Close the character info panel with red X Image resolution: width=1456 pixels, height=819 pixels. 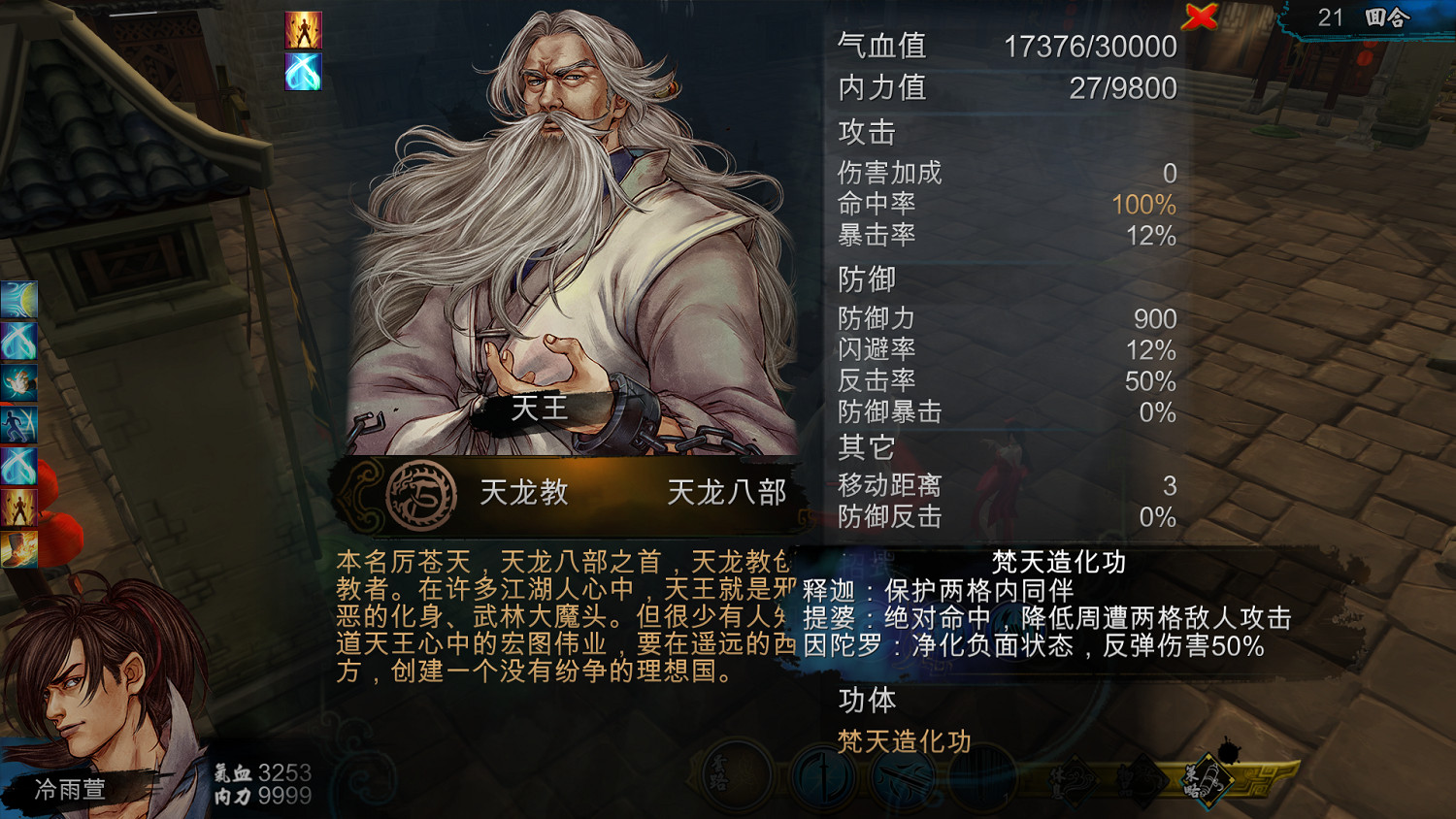(x=1201, y=16)
